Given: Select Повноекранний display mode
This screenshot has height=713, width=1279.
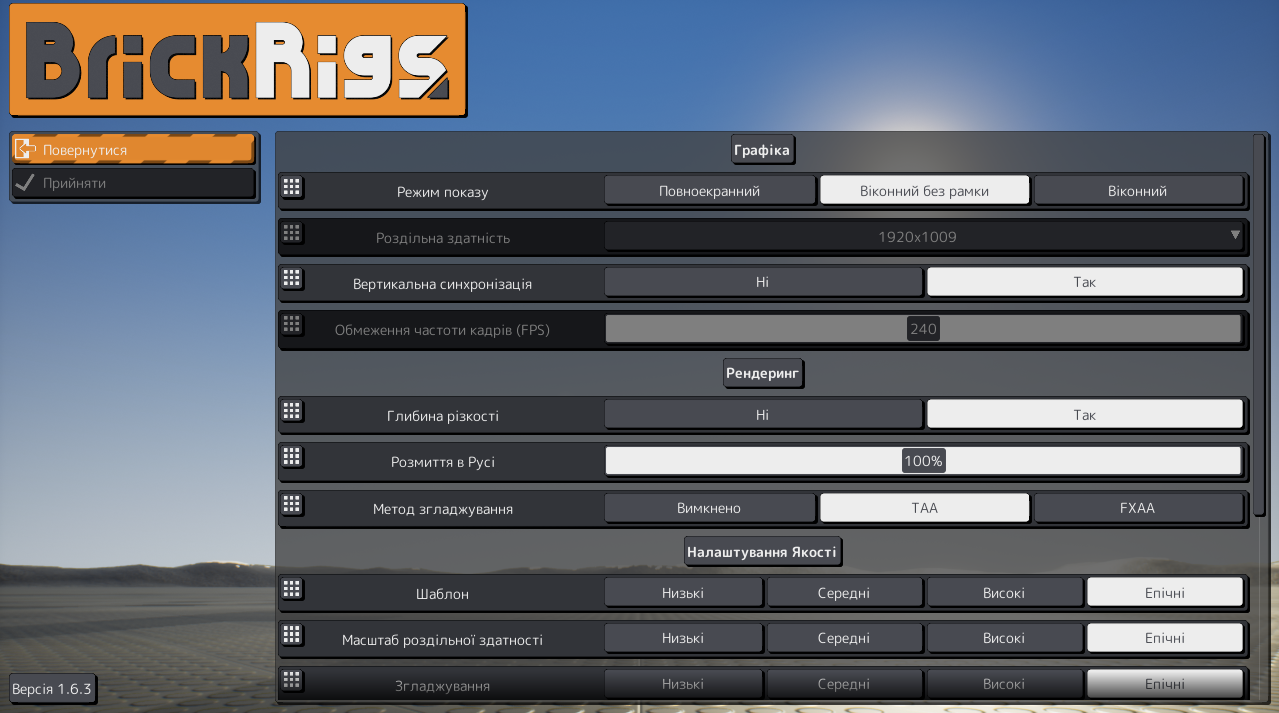Looking at the screenshot, I should coord(710,191).
